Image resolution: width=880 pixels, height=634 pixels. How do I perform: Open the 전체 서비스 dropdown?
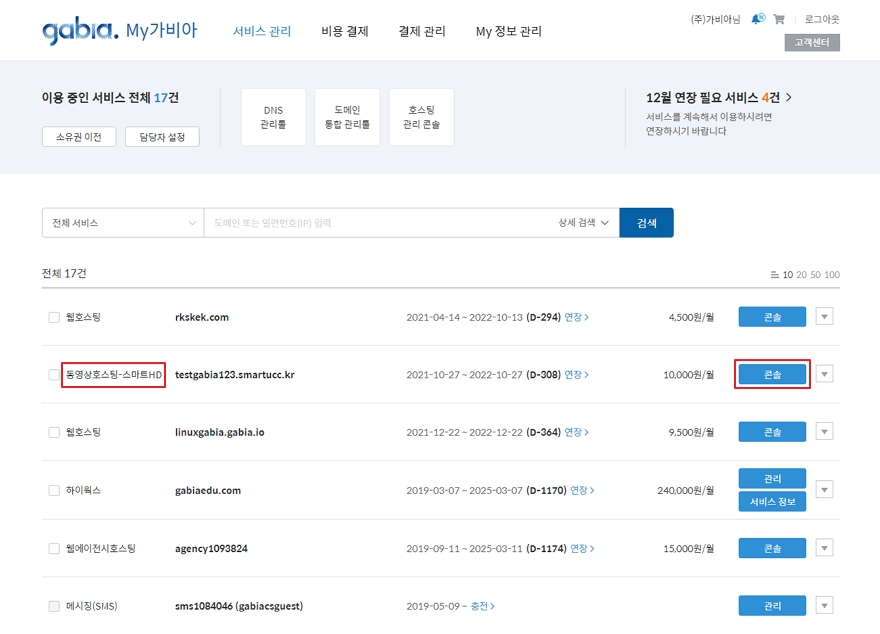(x=122, y=223)
